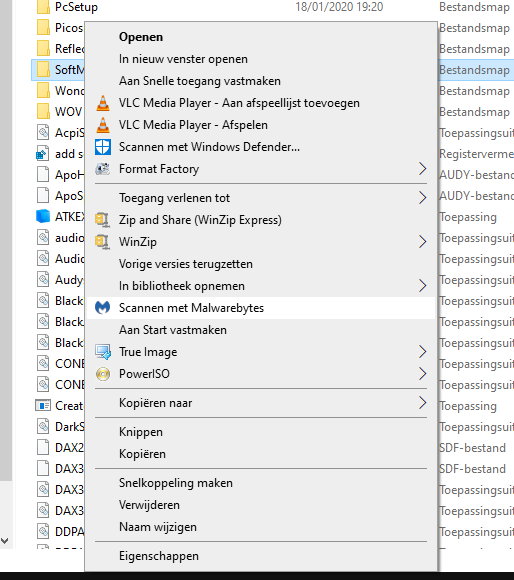Click 'AUDY-bestand' type in the ApoH row
This screenshot has height=580, width=514.
click(476, 175)
